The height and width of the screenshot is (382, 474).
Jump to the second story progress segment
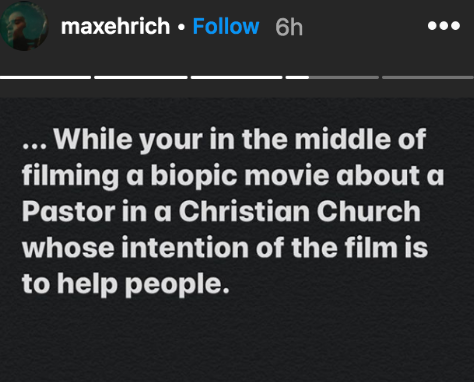pos(141,78)
